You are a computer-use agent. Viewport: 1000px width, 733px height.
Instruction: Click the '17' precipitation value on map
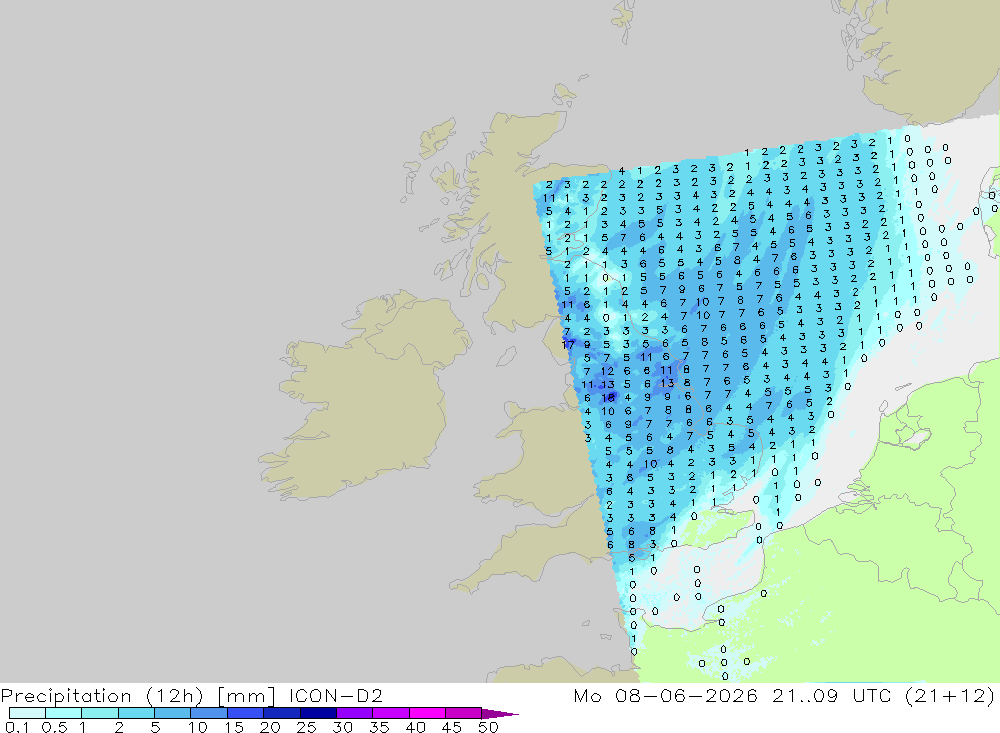click(x=568, y=344)
